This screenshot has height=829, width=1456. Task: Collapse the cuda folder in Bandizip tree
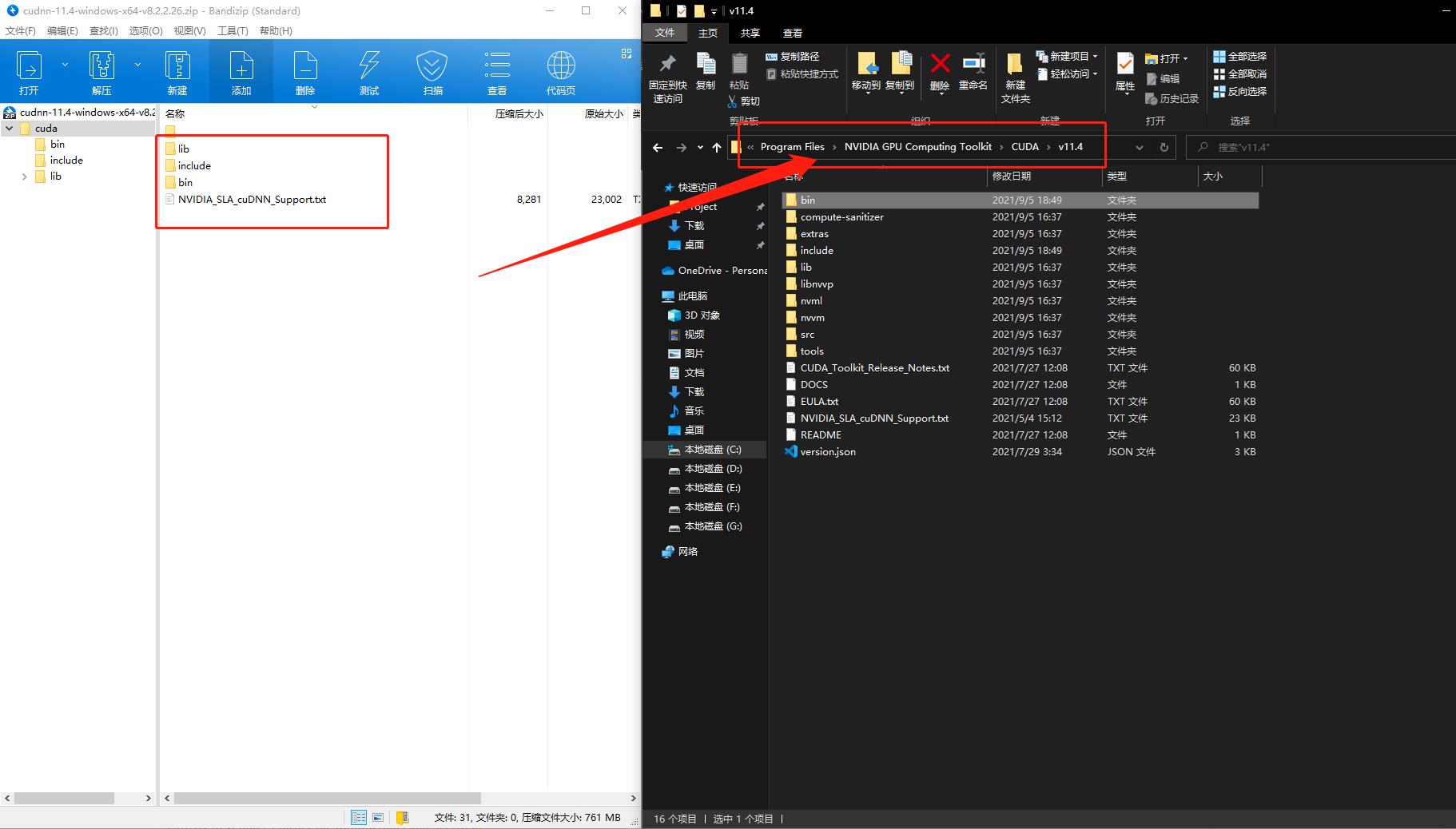pyautogui.click(x=10, y=129)
